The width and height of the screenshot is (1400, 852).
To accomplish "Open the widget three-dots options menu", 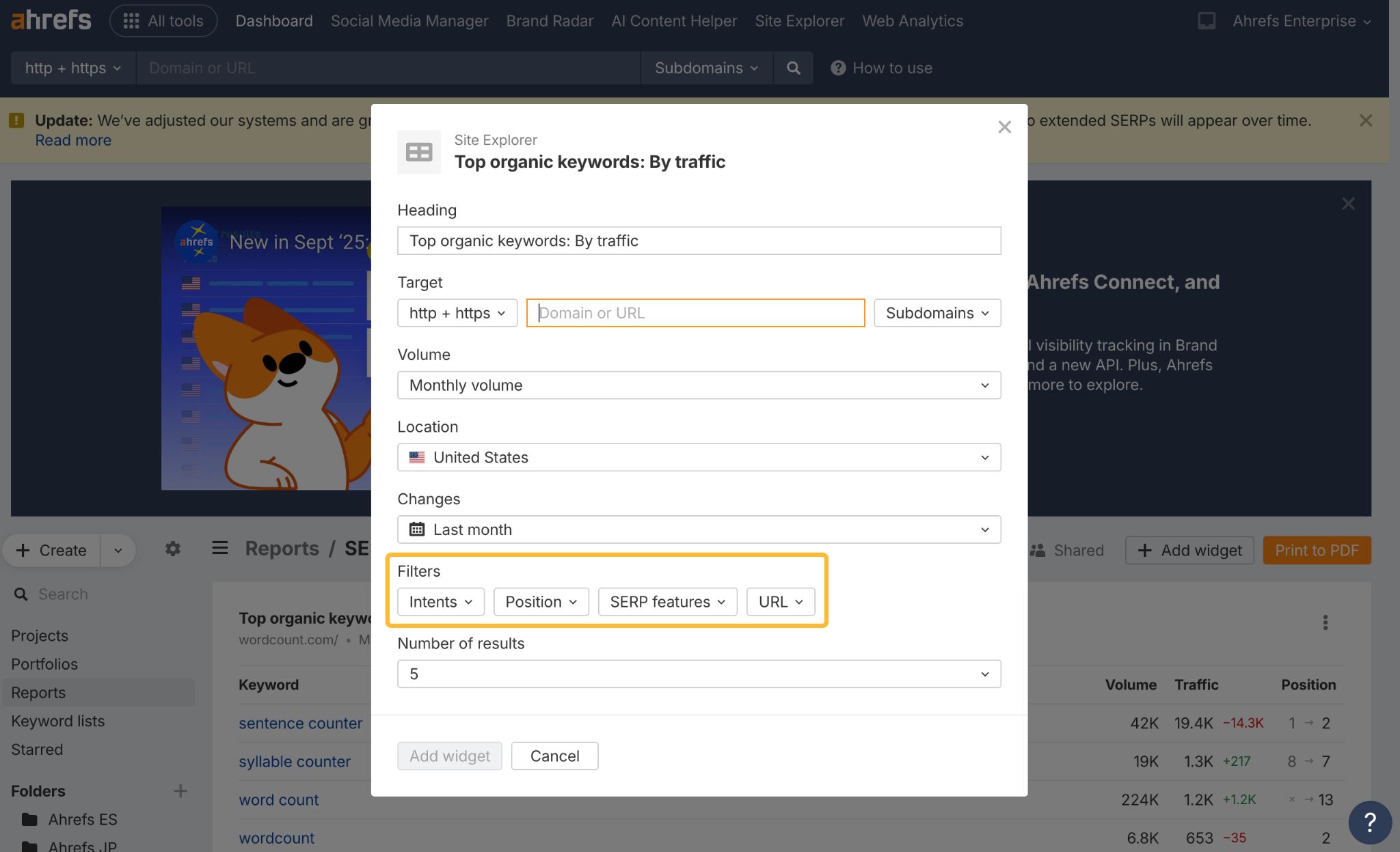I will pos(1325,622).
